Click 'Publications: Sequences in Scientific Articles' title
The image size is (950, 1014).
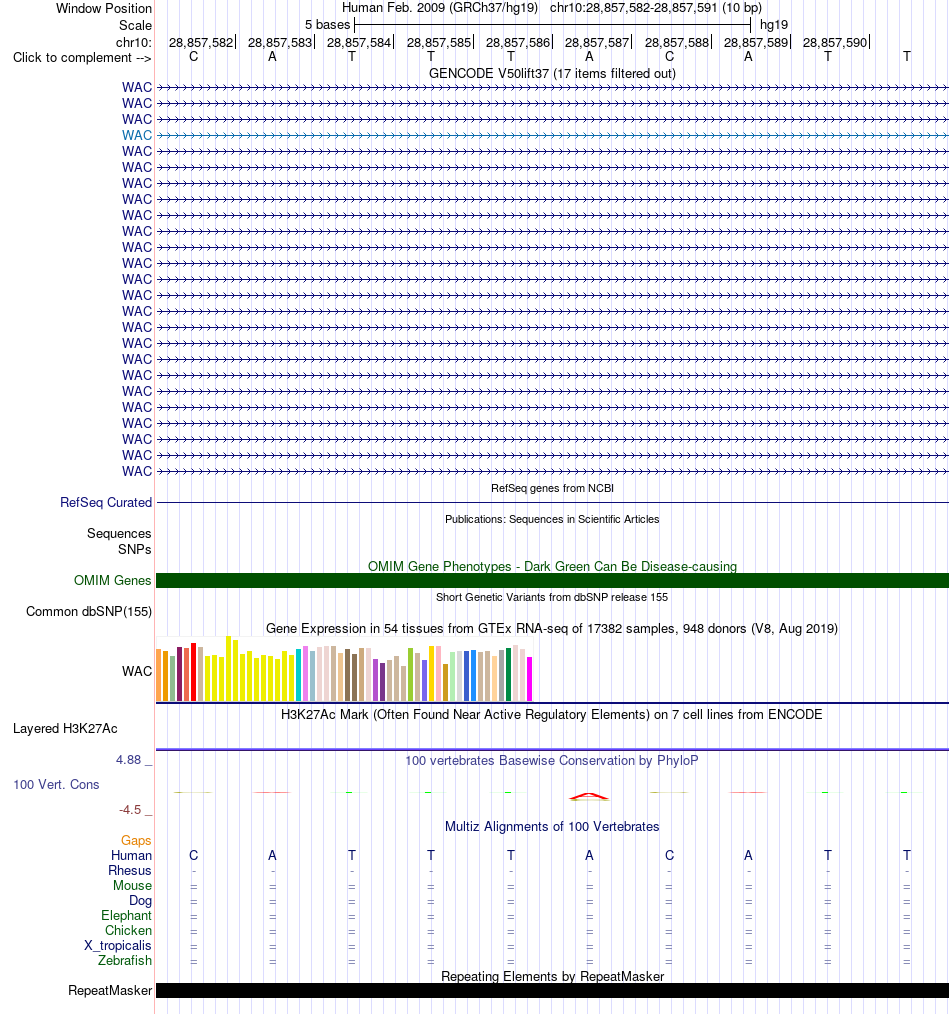point(552,519)
